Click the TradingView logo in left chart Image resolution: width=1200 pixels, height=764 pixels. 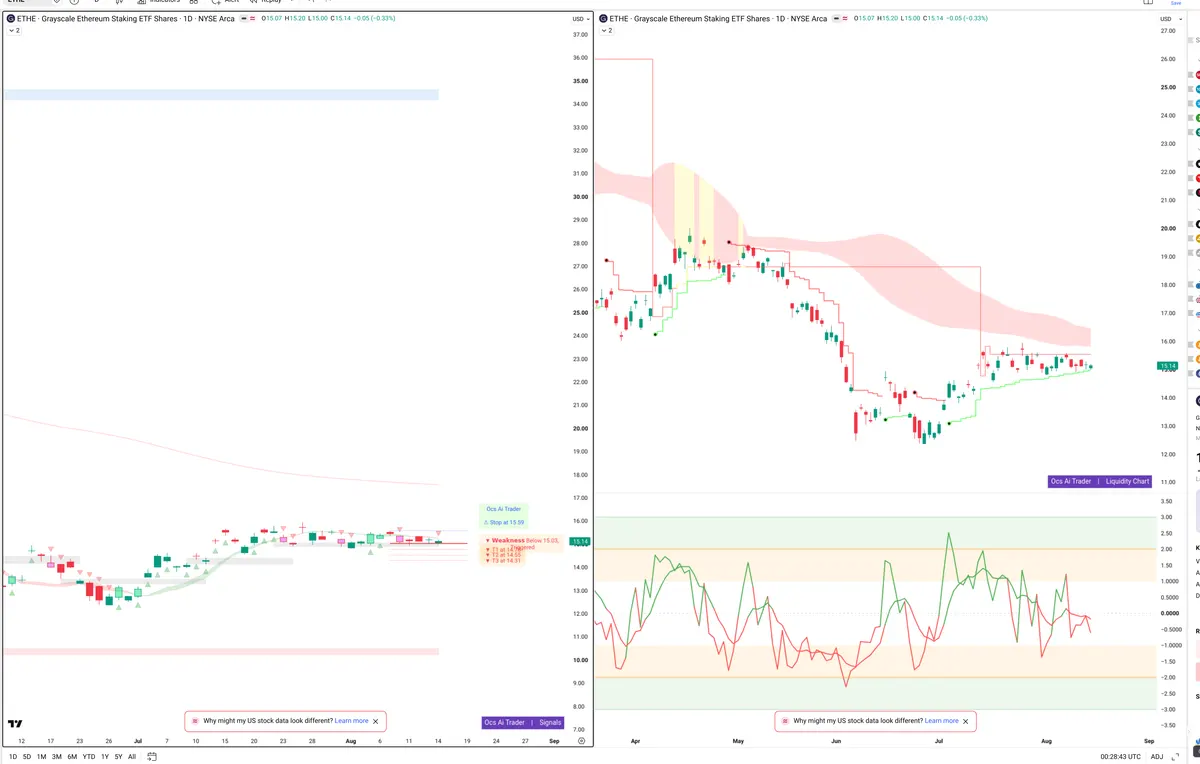[x=15, y=723]
